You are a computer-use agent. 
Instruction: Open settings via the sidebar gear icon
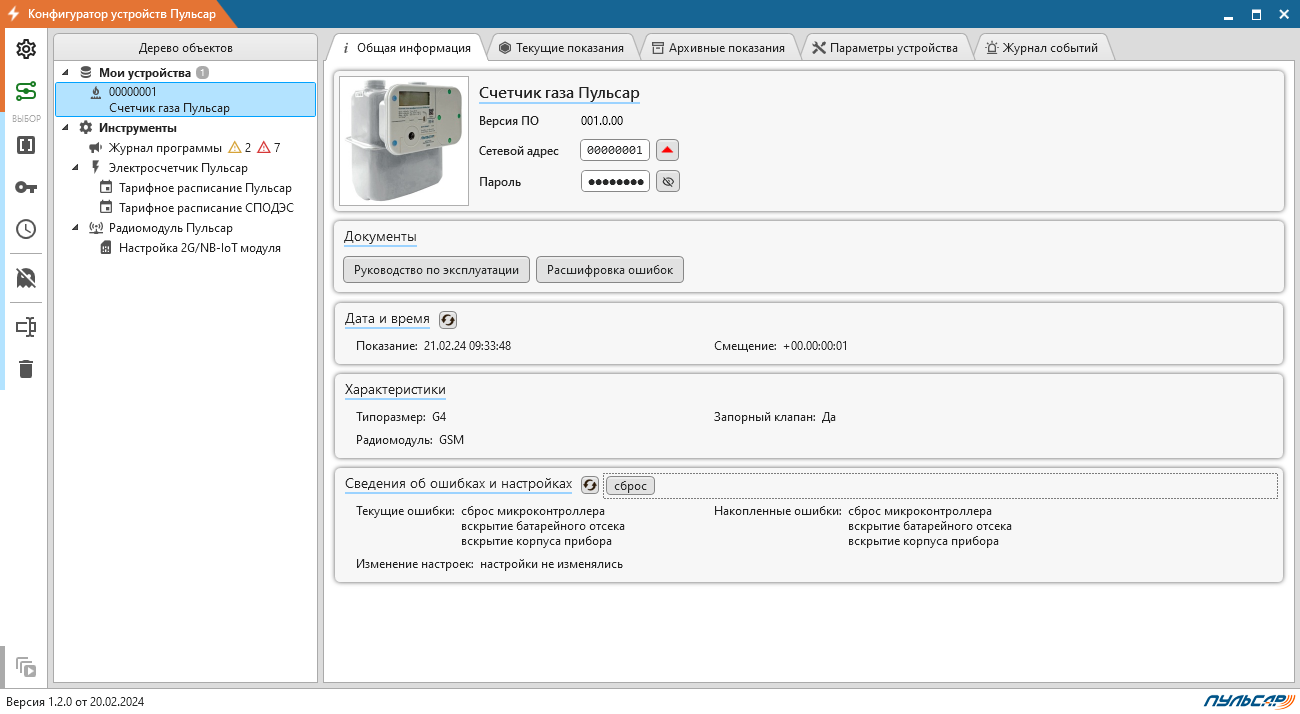[26, 49]
